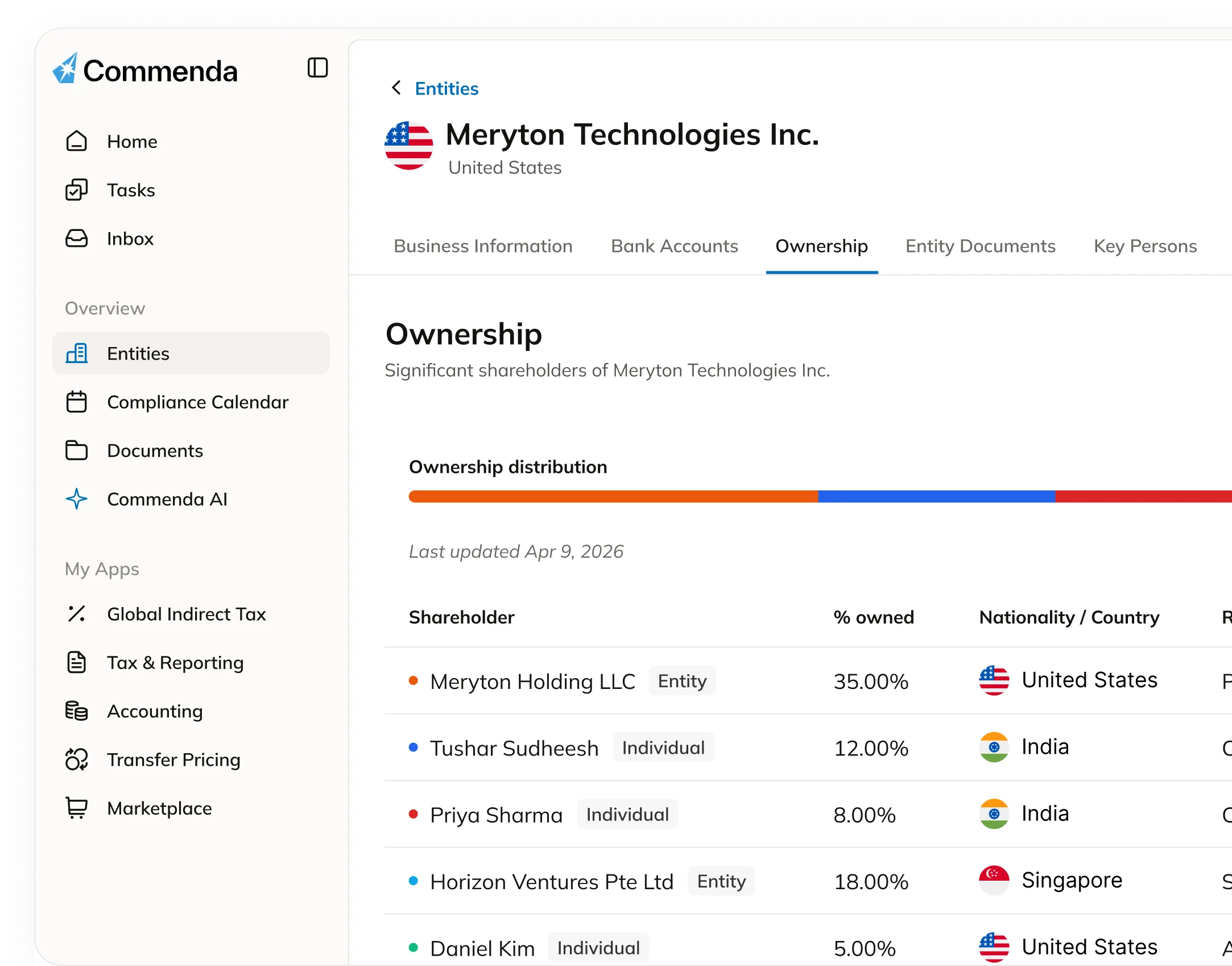Select the Ownership tab

(821, 246)
